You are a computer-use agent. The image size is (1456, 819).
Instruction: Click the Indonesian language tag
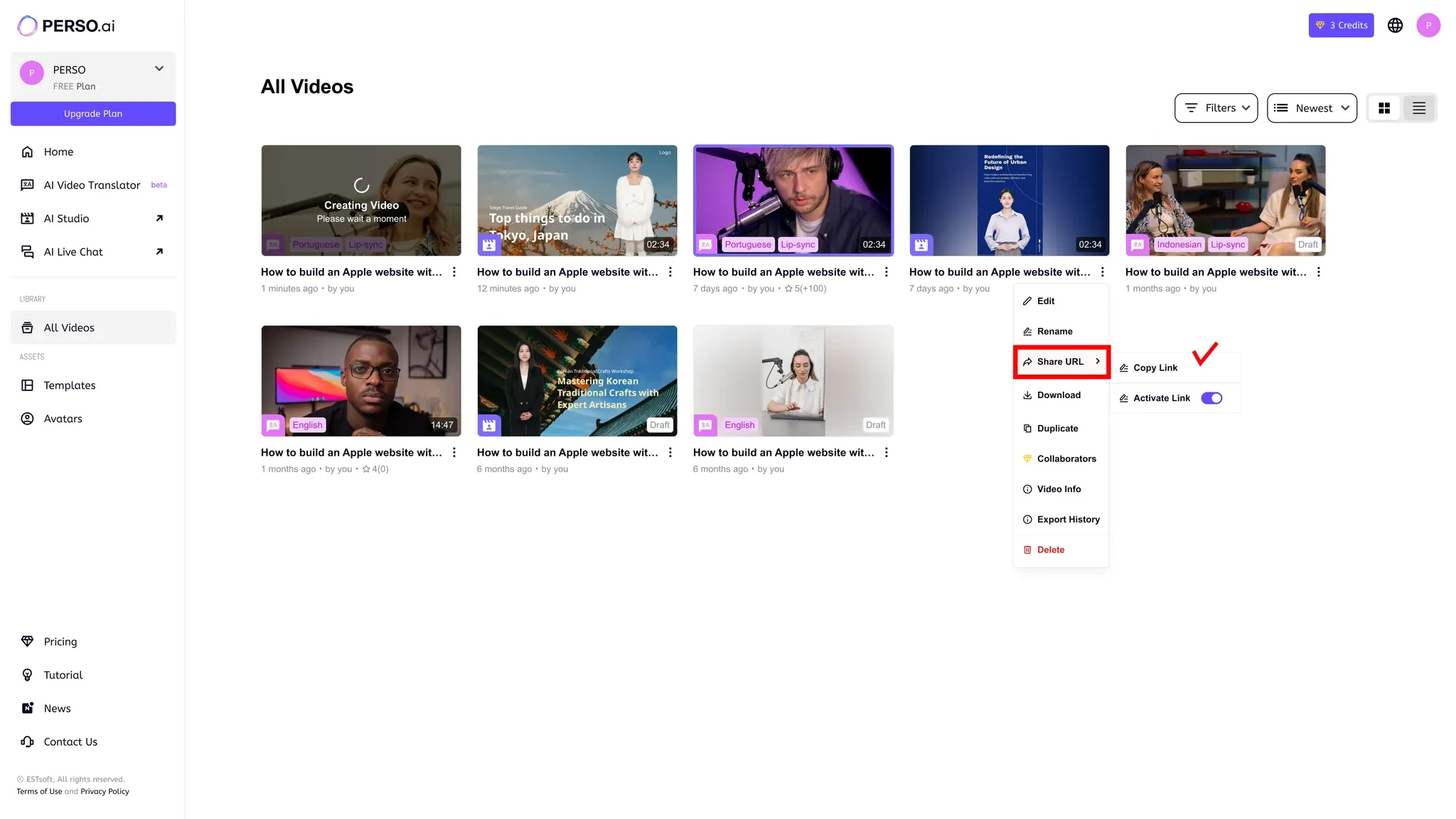click(x=1179, y=245)
